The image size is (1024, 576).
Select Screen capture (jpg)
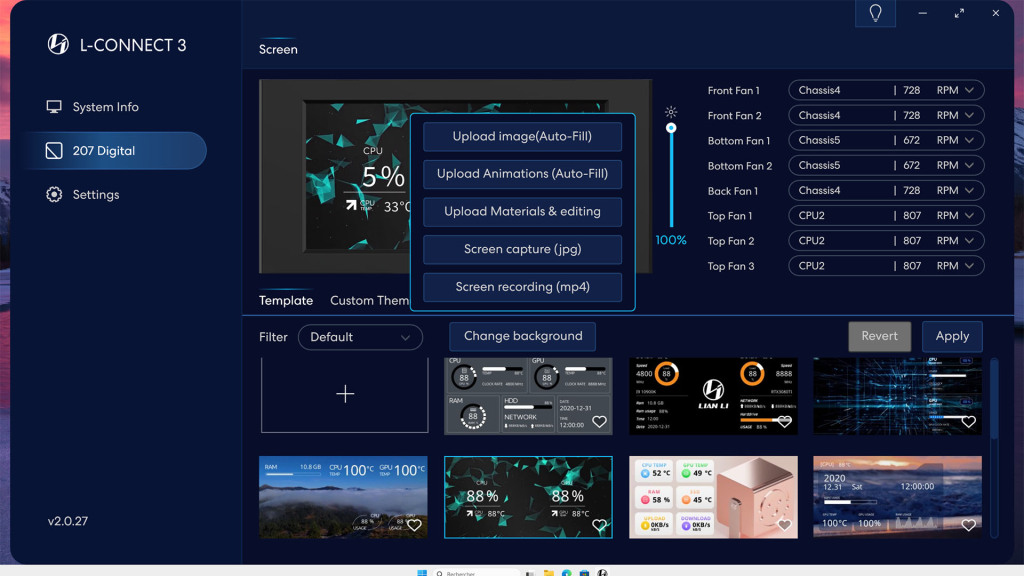pos(522,249)
